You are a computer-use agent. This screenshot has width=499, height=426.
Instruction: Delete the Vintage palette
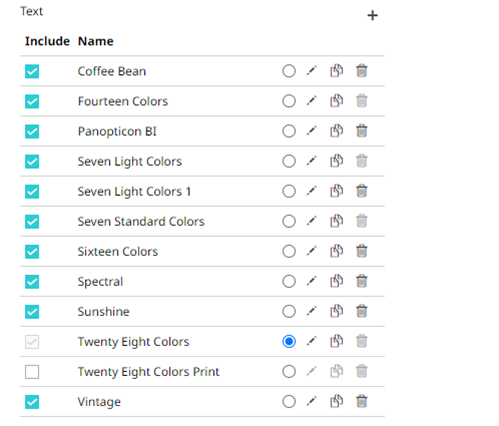pyautogui.click(x=362, y=401)
